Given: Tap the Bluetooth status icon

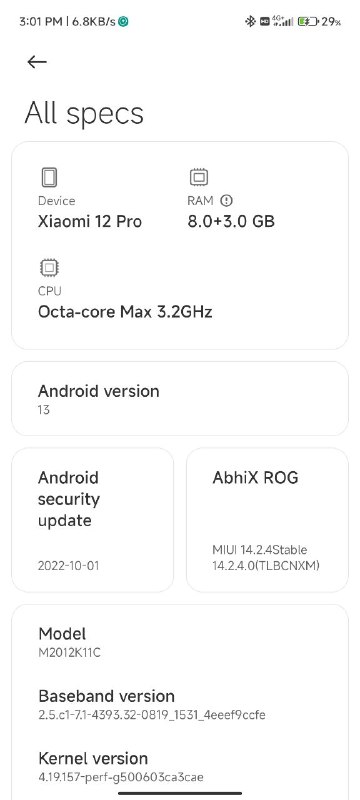Looking at the screenshot, I should point(250,21).
